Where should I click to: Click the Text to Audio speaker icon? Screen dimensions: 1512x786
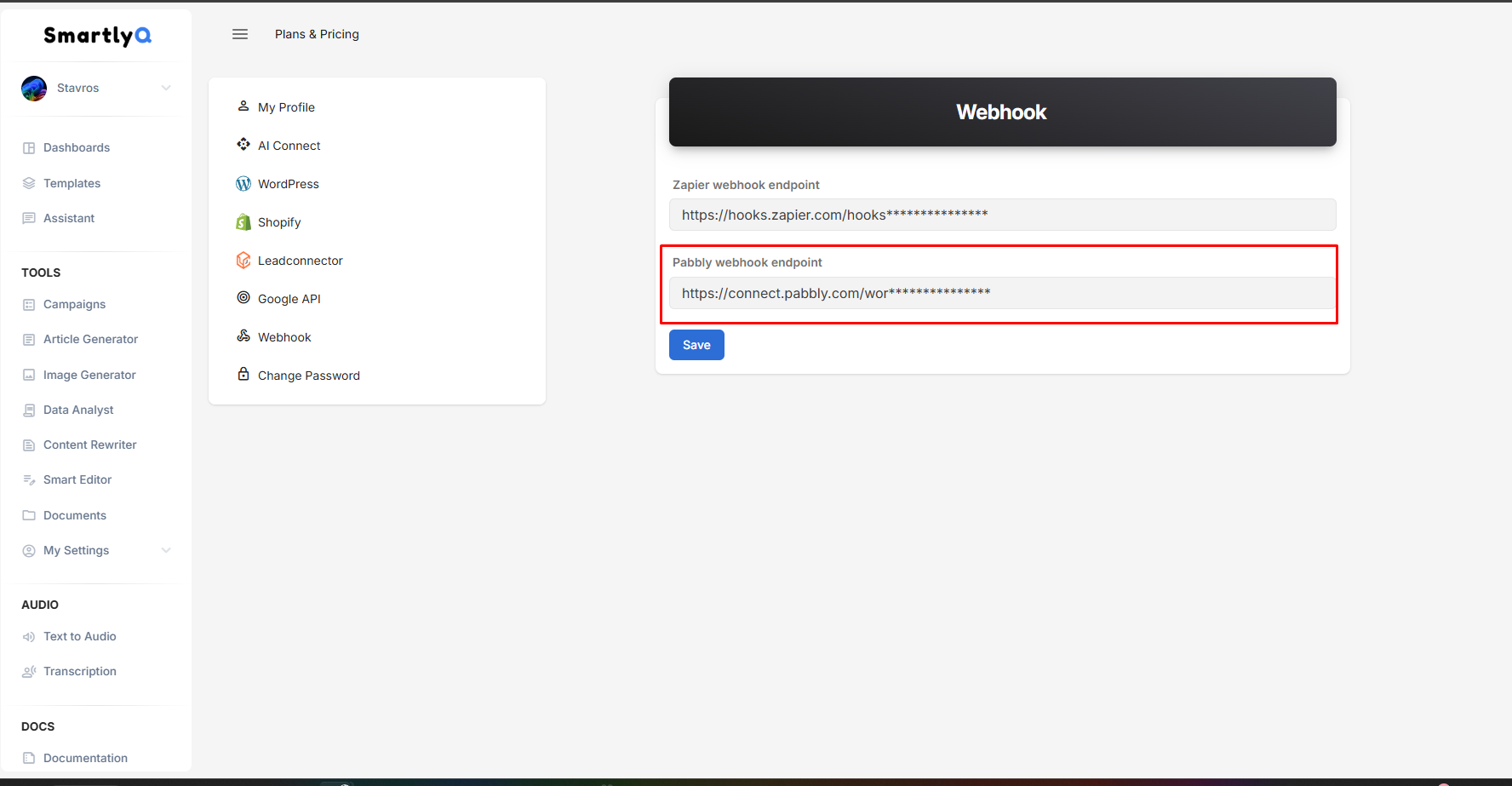(29, 636)
